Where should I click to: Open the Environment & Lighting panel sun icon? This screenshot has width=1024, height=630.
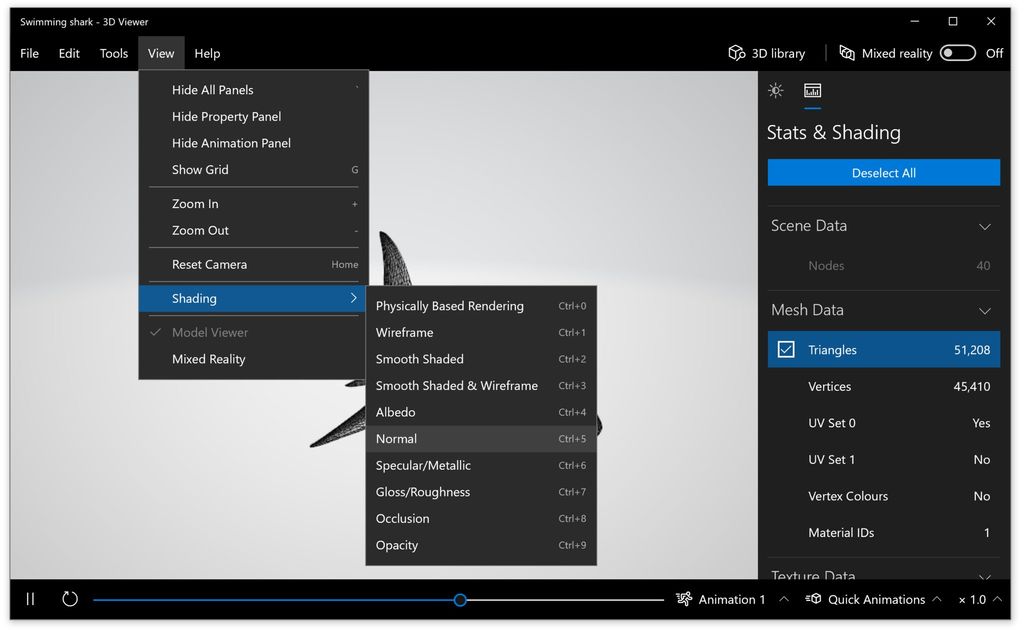click(775, 90)
